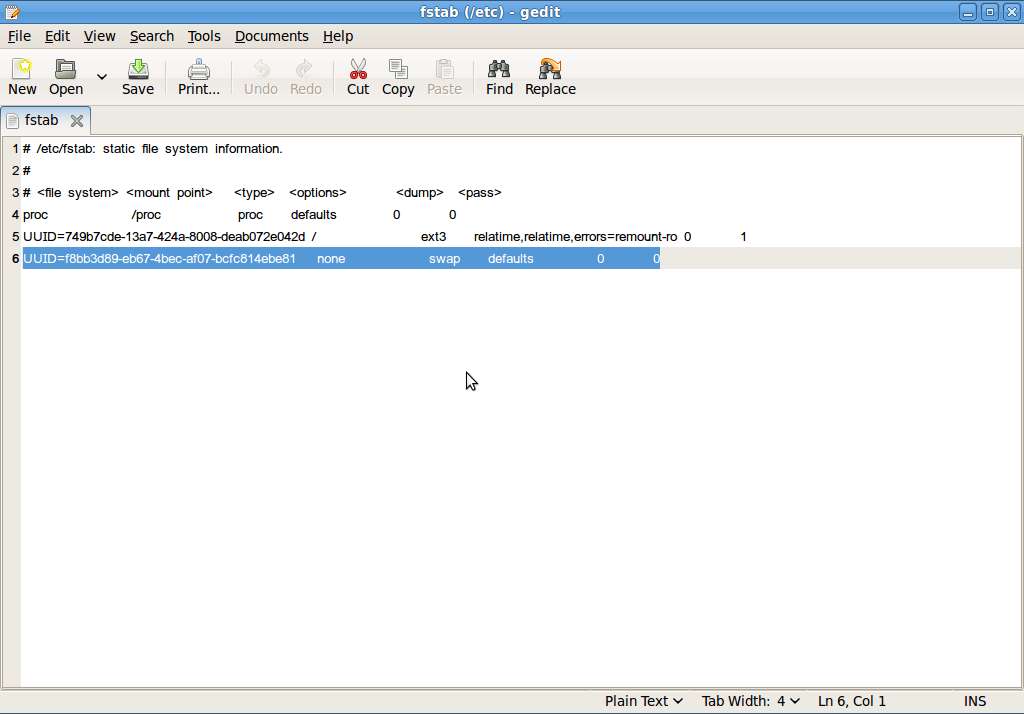Open the Edit menu
The width and height of the screenshot is (1024, 714).
(x=57, y=36)
